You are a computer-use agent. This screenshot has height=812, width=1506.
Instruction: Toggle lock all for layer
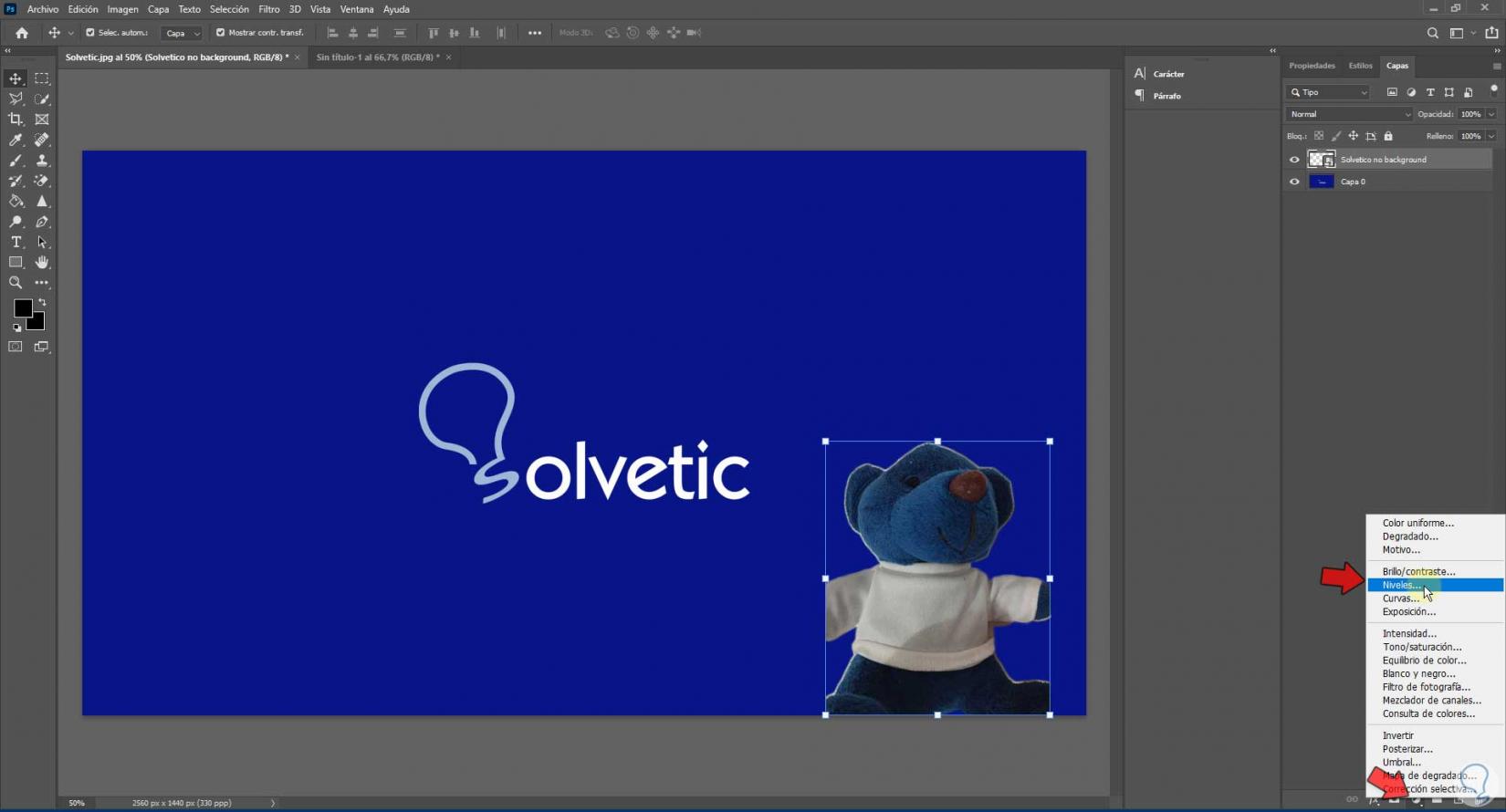1388,136
